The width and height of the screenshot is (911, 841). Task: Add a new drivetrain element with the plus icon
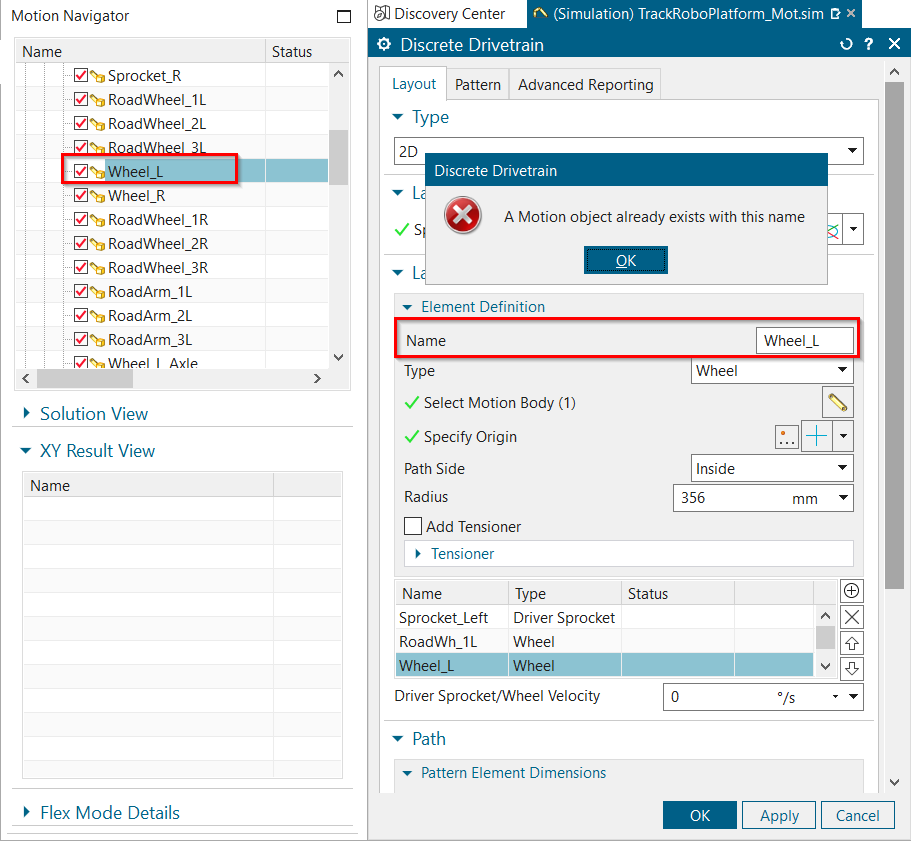(x=851, y=590)
